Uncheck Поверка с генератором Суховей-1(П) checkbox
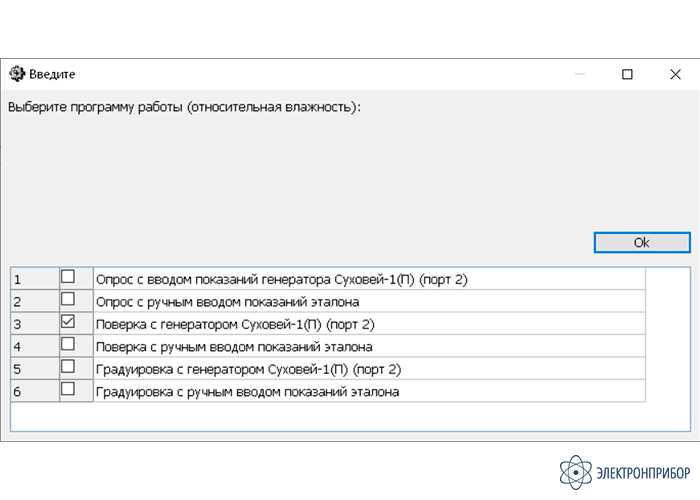Viewport: 700px width, 500px height. click(x=68, y=322)
